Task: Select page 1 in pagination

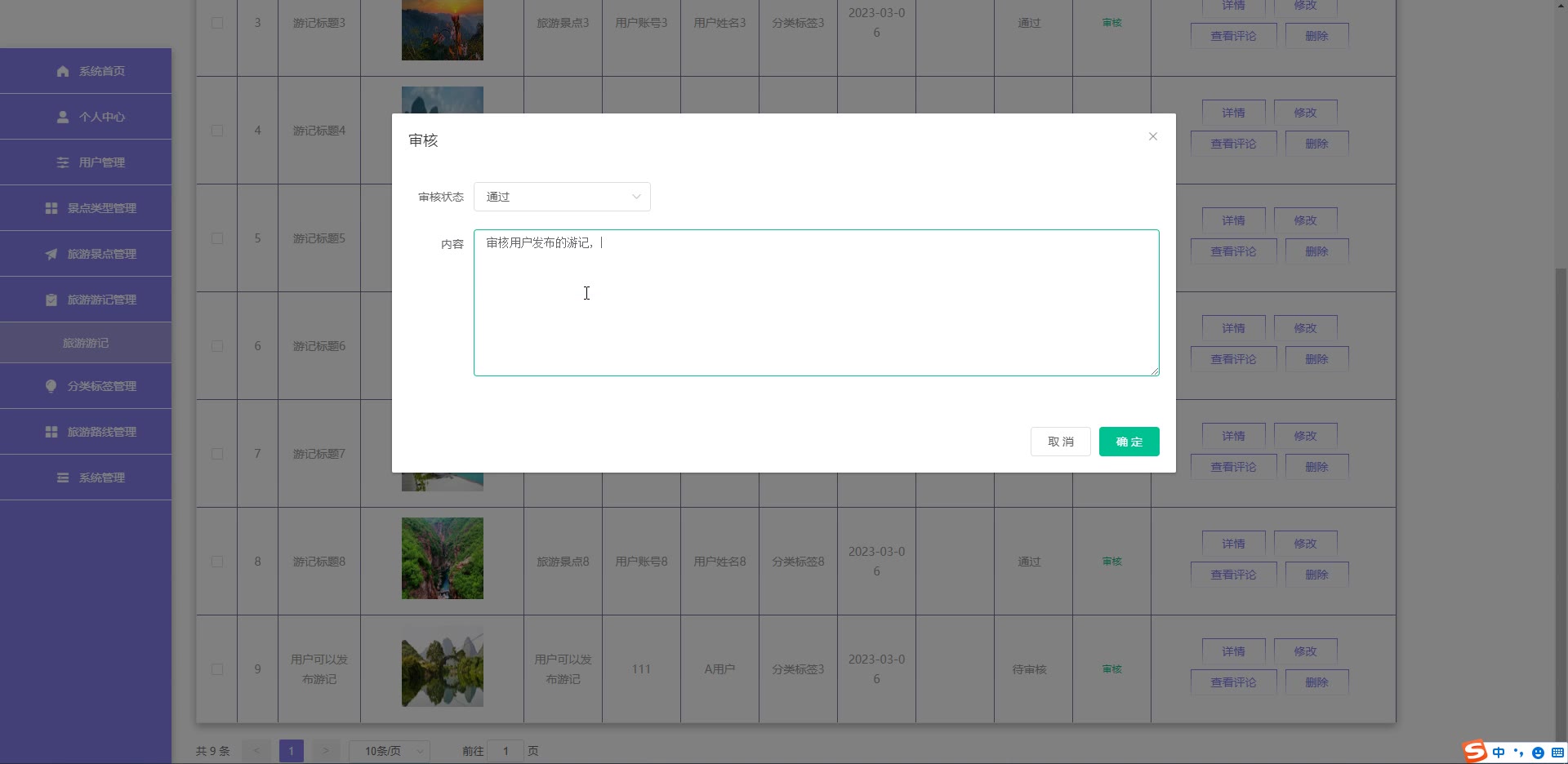Action: coord(292,751)
